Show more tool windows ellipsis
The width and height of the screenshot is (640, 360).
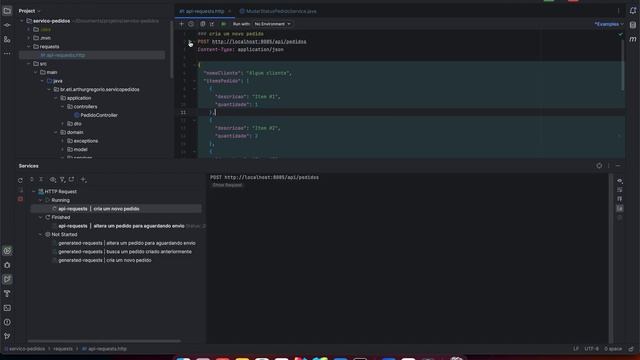[x=7, y=53]
